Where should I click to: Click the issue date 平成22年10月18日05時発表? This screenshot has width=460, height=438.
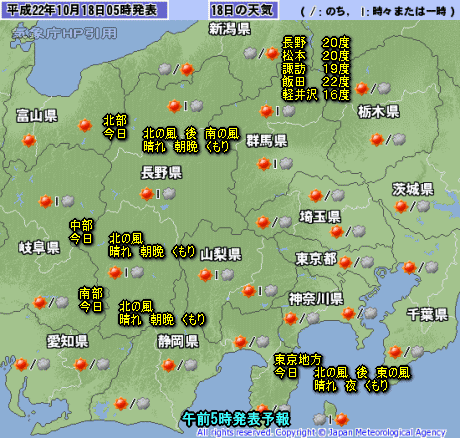pos(82,10)
